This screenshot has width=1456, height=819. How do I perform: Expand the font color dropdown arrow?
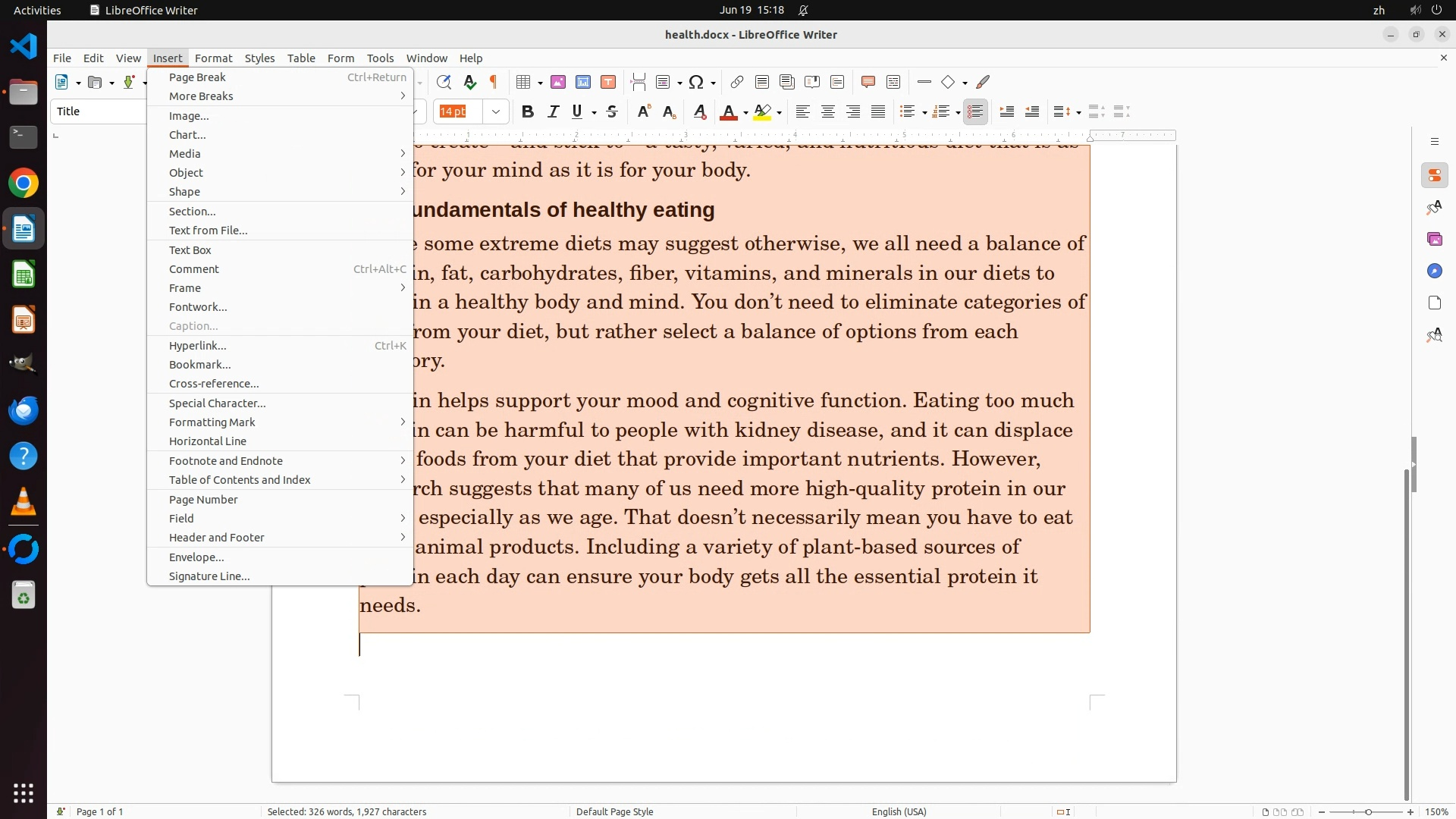click(745, 112)
